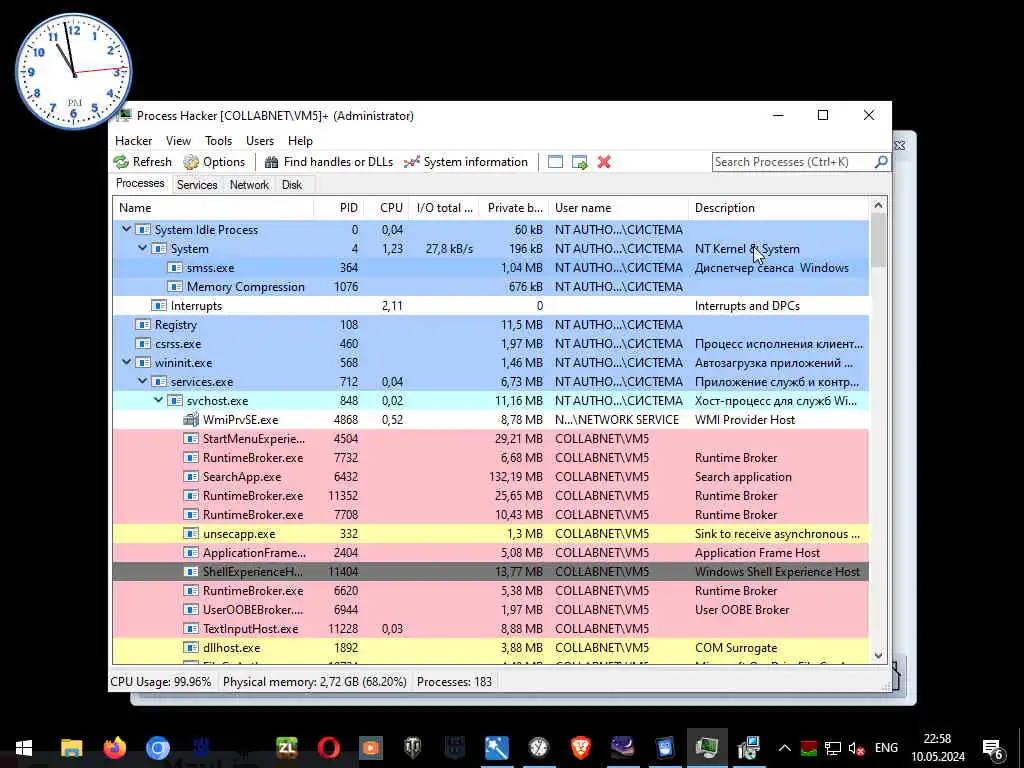
Task: Open Firefox from the taskbar
Action: [115, 748]
